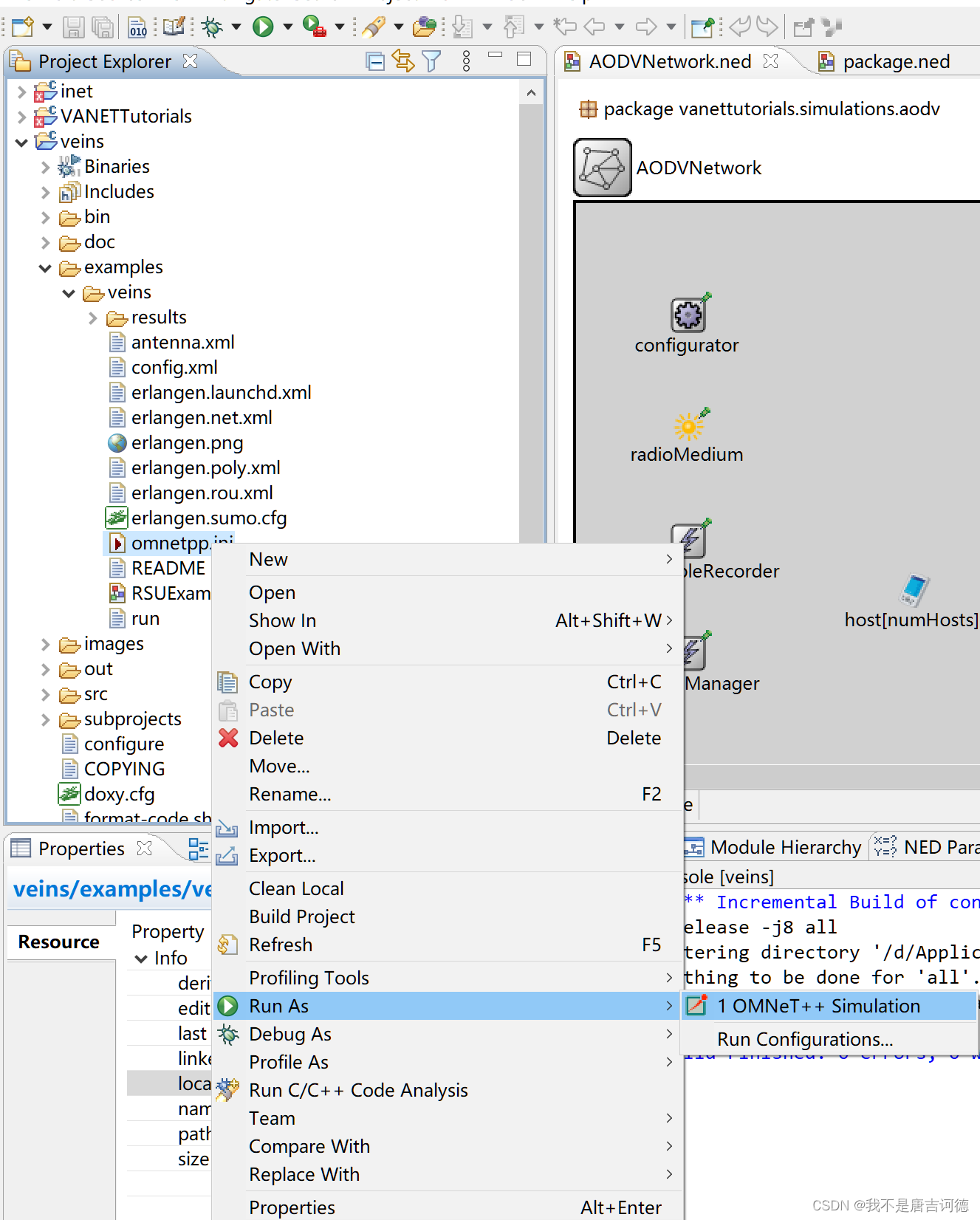Choose Run As in context menu
This screenshot has width=980, height=1220.
448,1006
